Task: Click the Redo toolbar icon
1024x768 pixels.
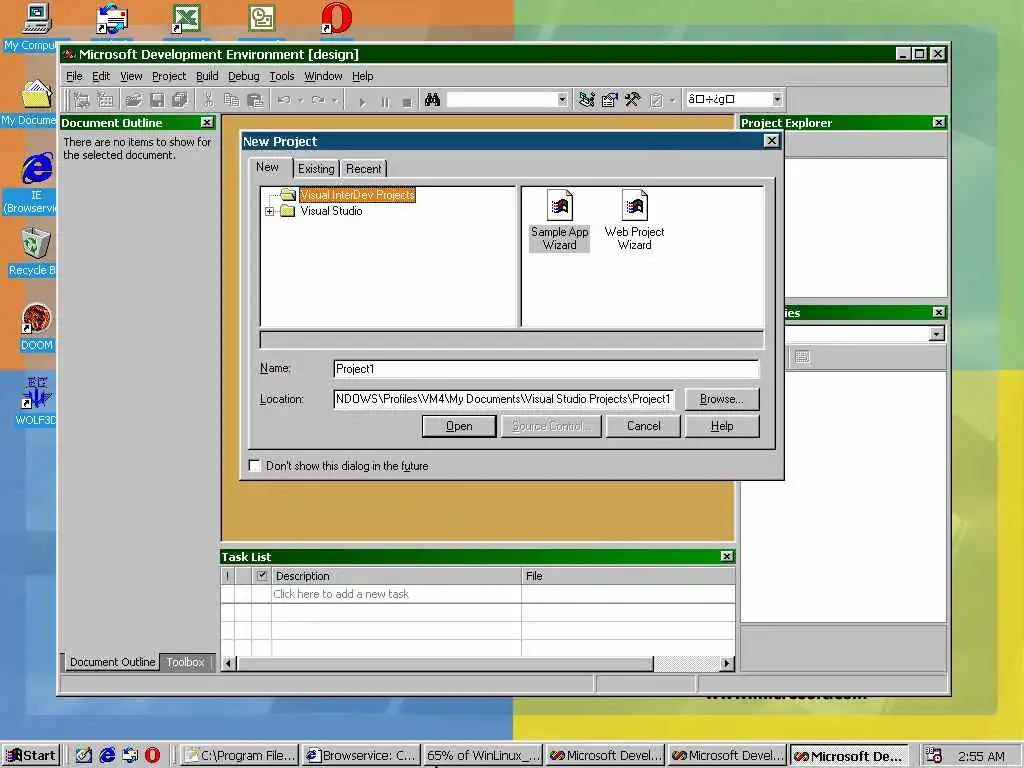Action: click(x=318, y=100)
